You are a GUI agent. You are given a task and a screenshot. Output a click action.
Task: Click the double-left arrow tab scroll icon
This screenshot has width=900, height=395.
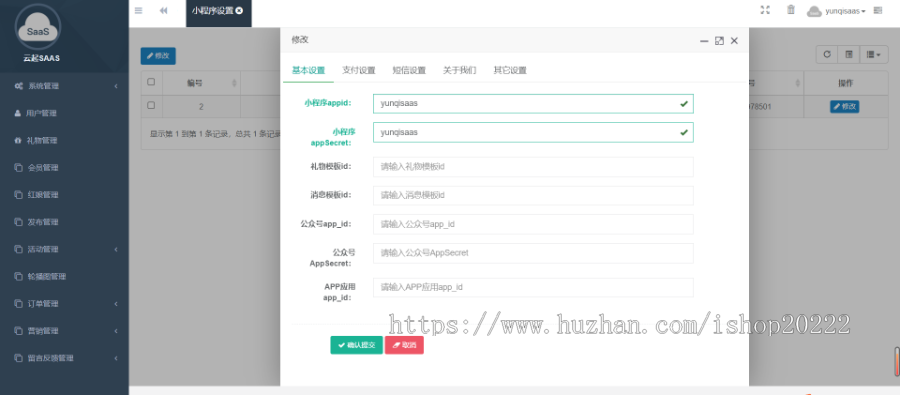pos(164,10)
